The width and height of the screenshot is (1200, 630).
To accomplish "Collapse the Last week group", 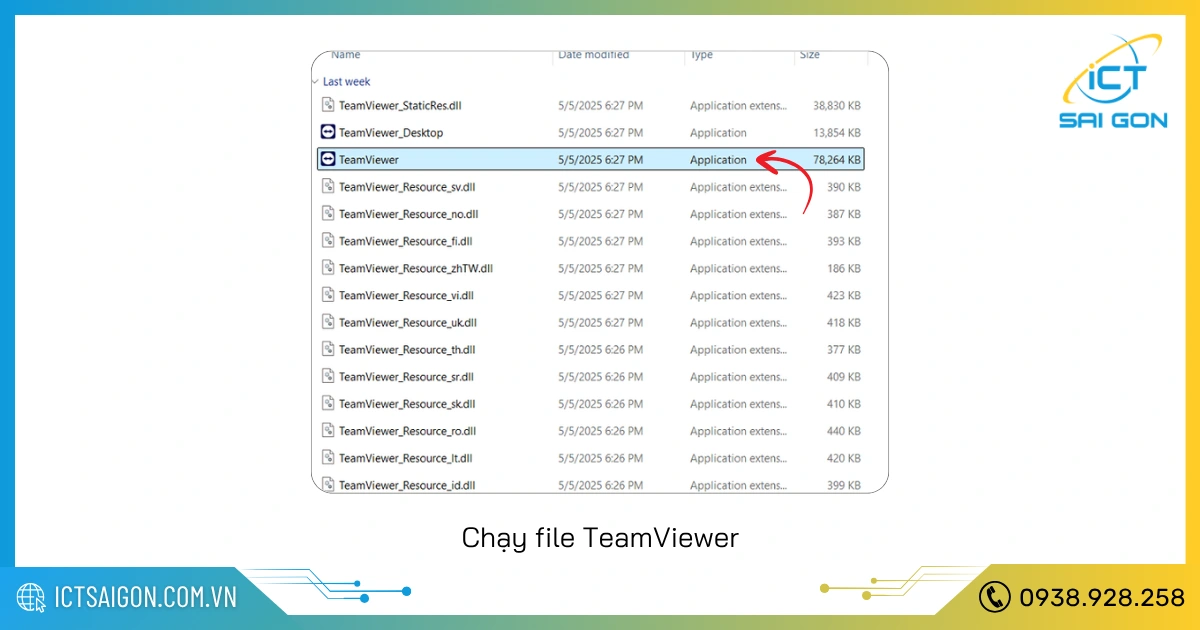I will [316, 81].
